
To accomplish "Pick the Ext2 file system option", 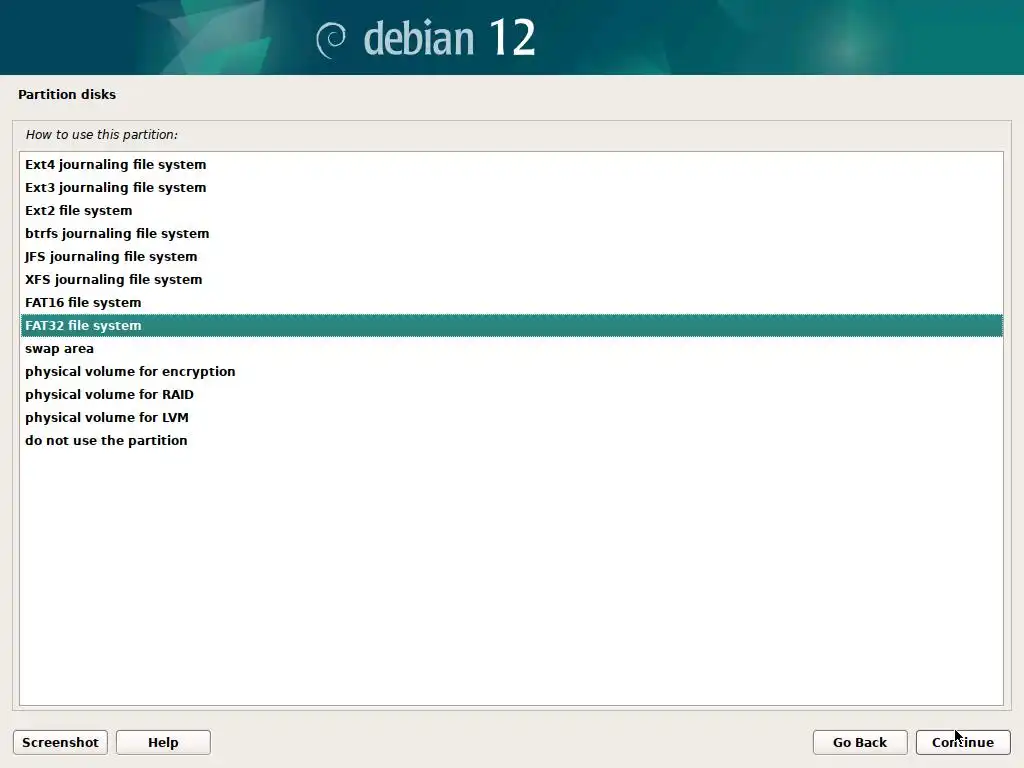I will pyautogui.click(x=511, y=210).
